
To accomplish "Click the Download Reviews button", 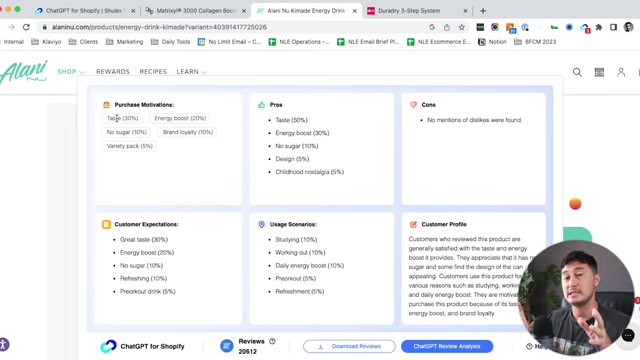I will coord(349,346).
